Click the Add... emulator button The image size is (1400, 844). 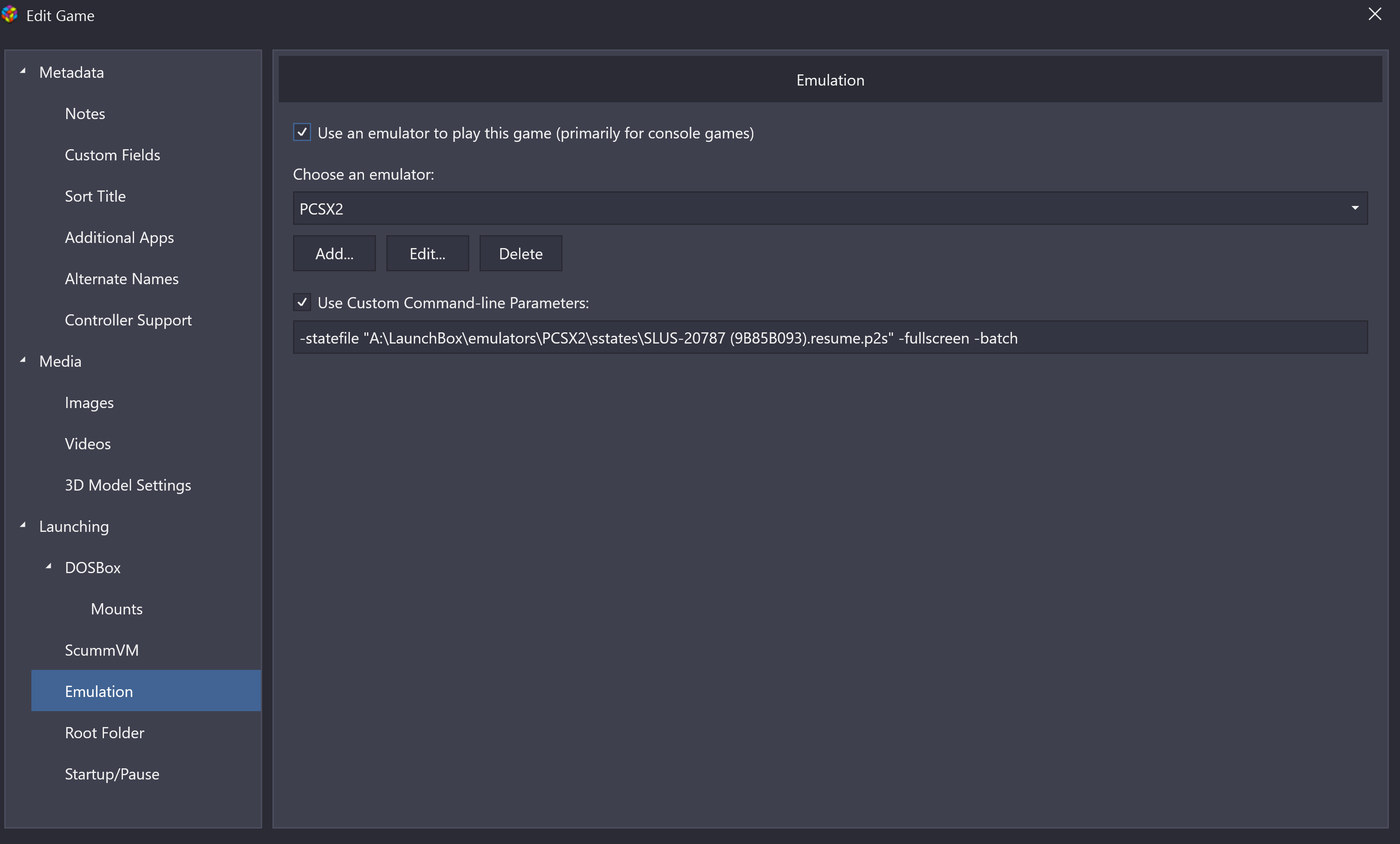334,254
